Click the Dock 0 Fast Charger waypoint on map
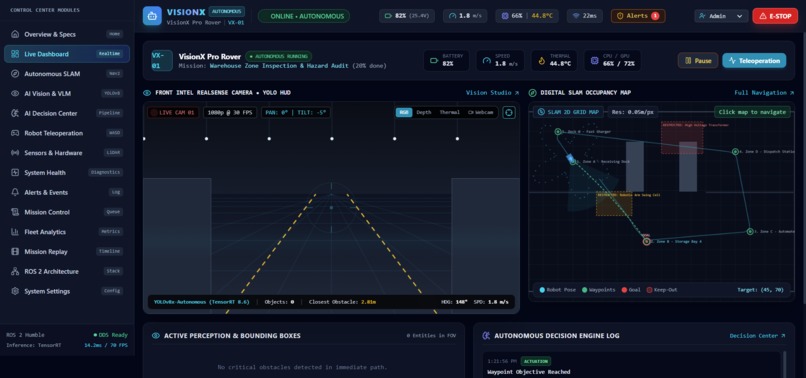 (x=558, y=132)
